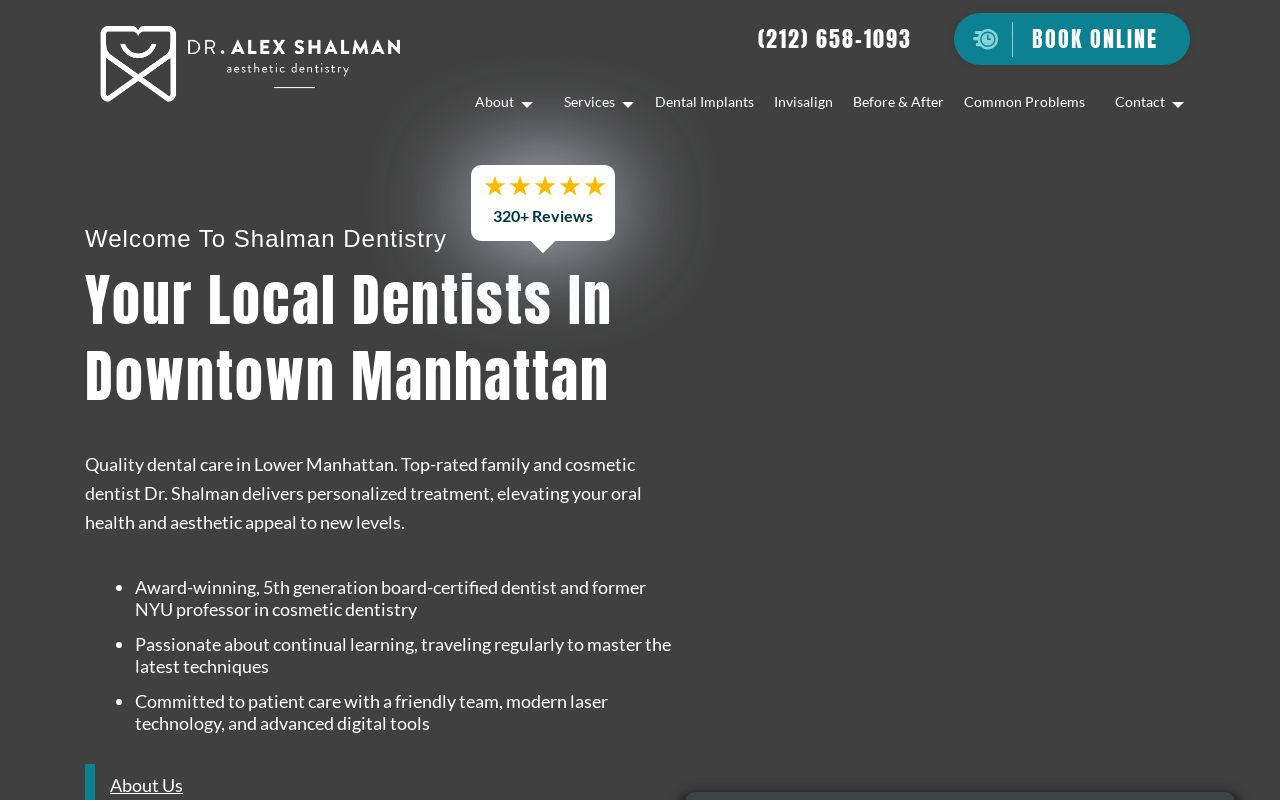This screenshot has height=800, width=1280.
Task: Click the five-star rating icons
Action: [x=544, y=186]
